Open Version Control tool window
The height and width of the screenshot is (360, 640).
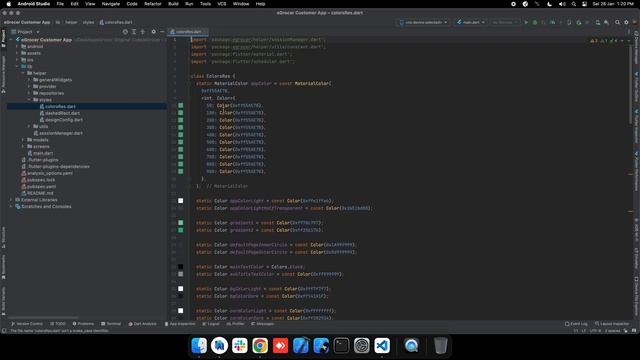coord(27,324)
